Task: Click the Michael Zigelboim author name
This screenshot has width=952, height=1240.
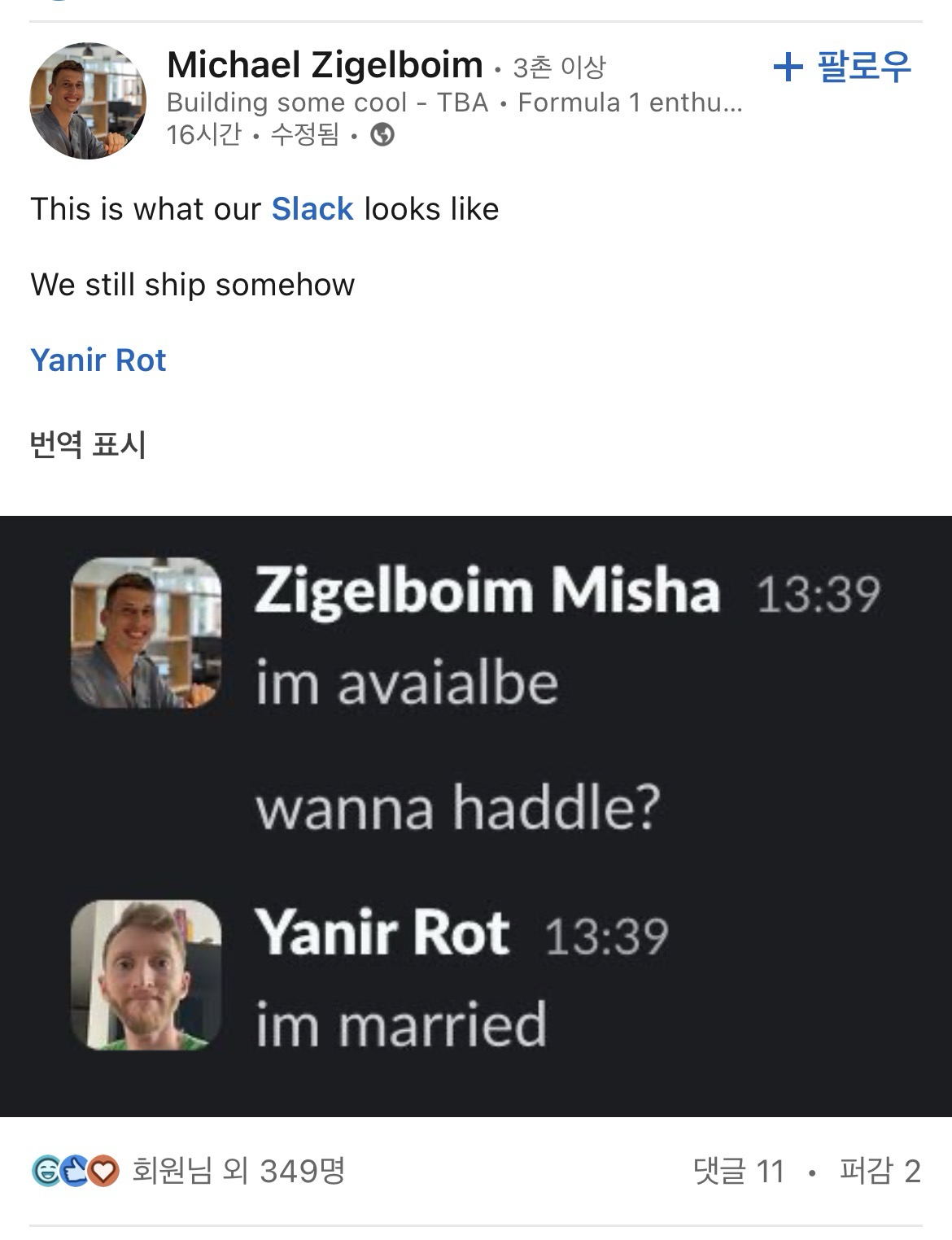Action: coord(325,65)
